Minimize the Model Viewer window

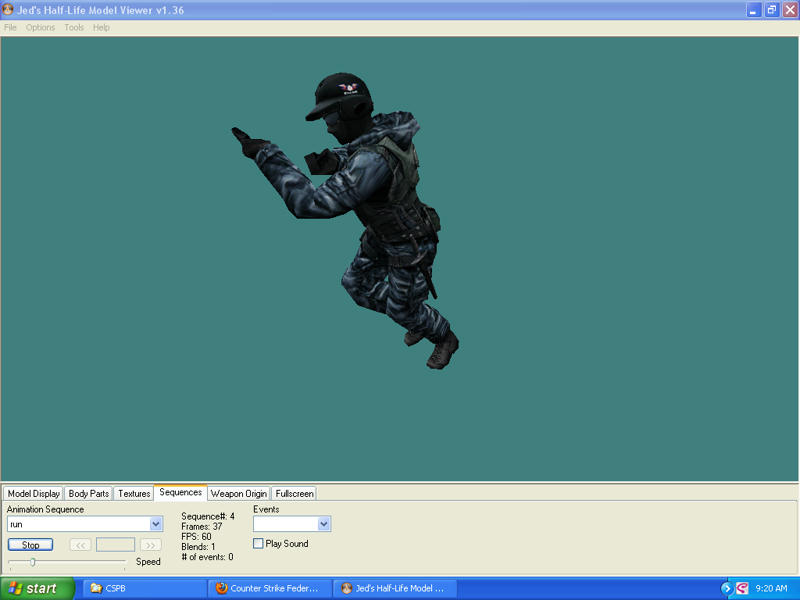coord(754,10)
